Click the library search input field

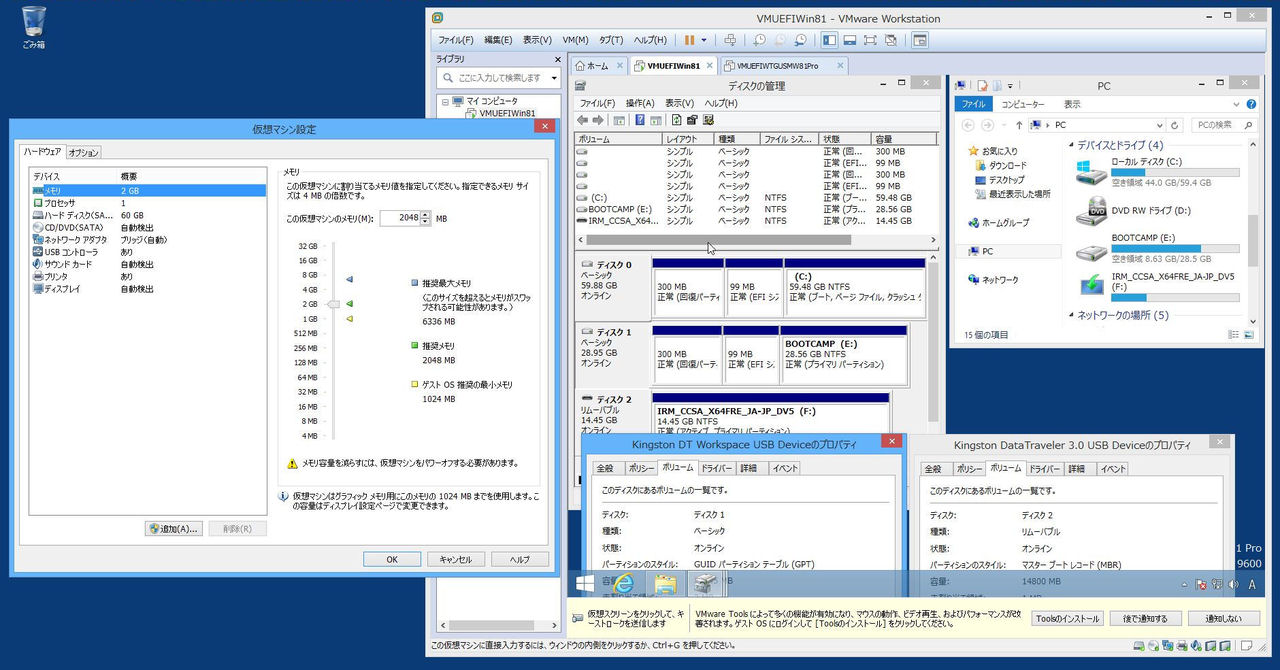point(496,77)
